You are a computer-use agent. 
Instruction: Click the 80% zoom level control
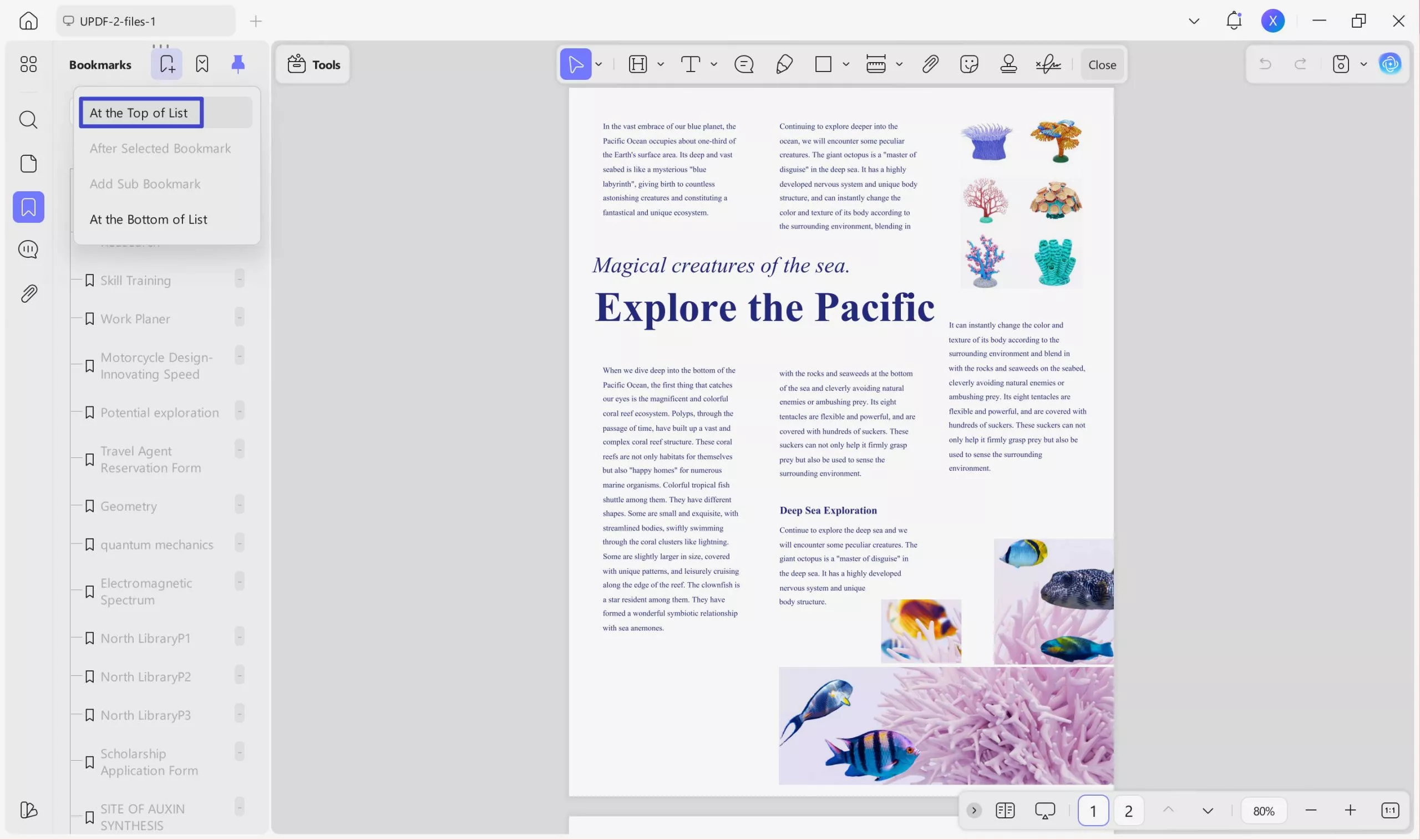pos(1263,810)
